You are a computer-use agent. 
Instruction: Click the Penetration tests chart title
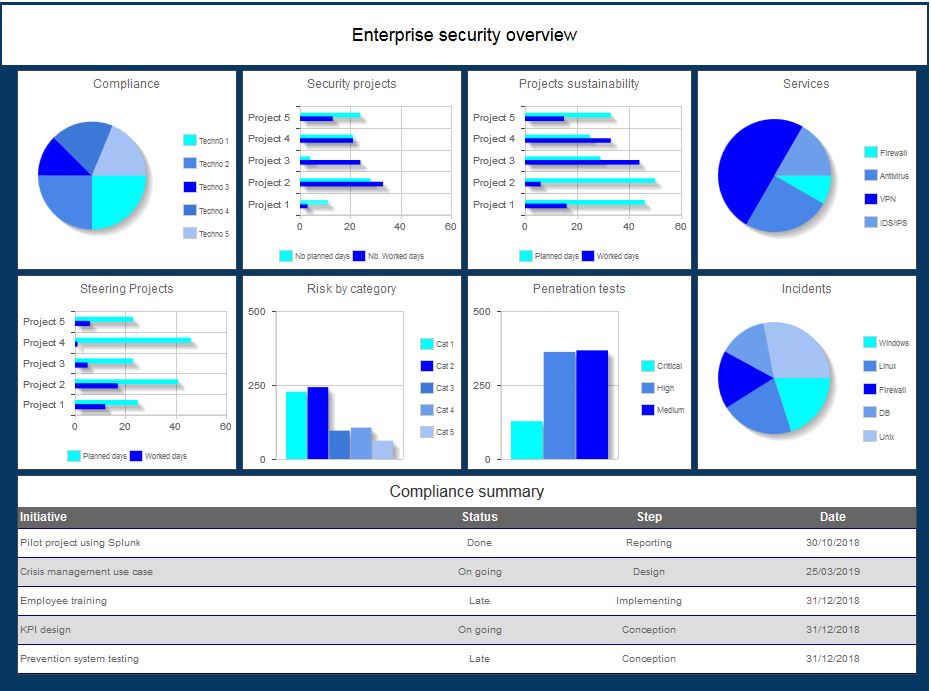pos(579,289)
